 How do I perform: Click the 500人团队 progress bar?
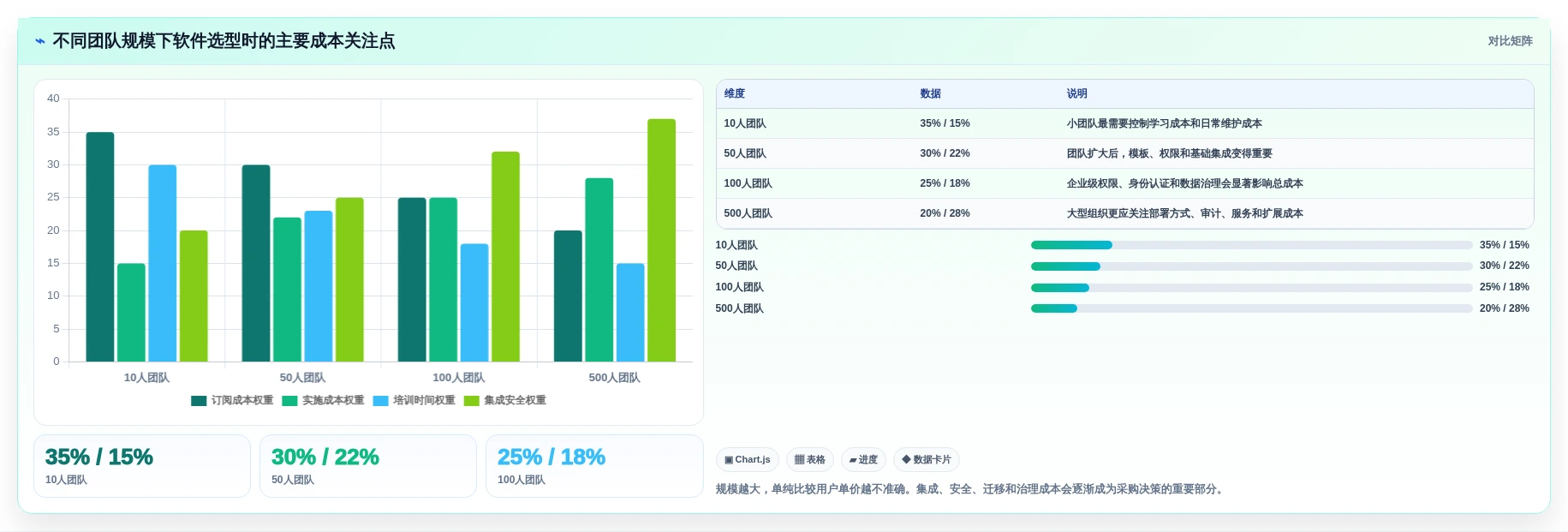1251,309
